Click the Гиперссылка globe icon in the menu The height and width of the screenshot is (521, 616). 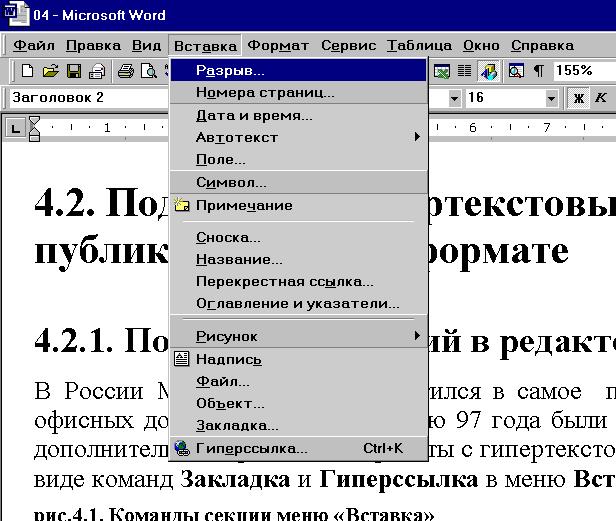(x=182, y=448)
